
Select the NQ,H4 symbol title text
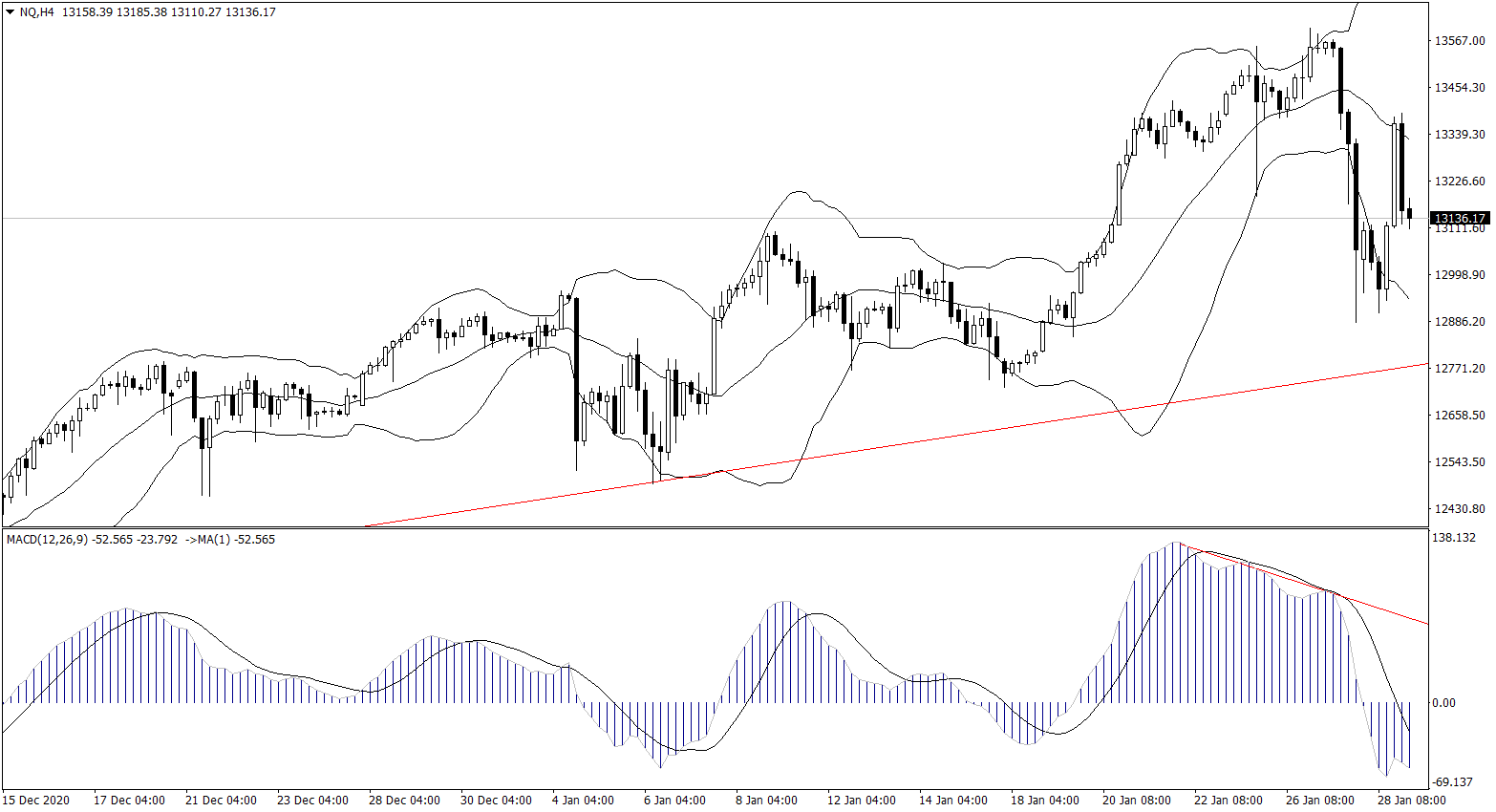[x=36, y=12]
